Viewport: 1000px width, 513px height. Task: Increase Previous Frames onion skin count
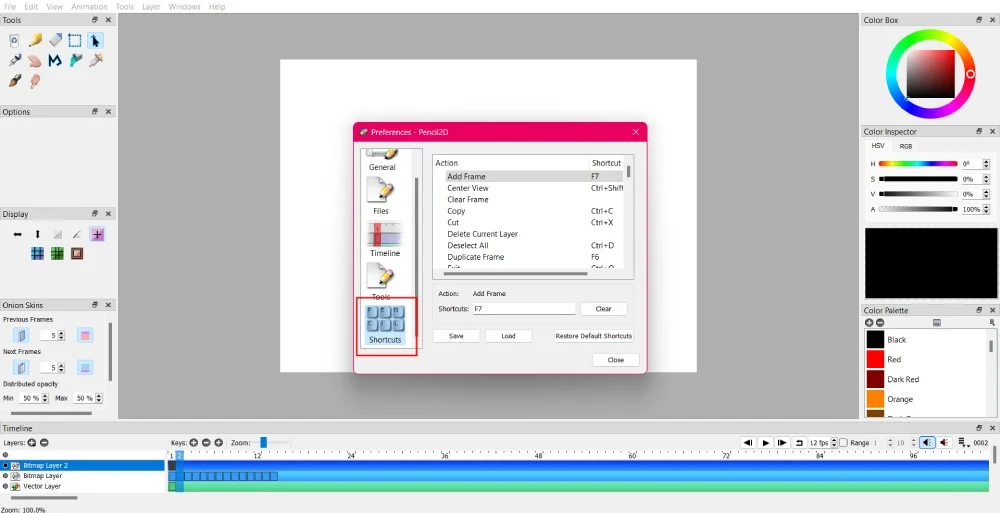click(62, 333)
